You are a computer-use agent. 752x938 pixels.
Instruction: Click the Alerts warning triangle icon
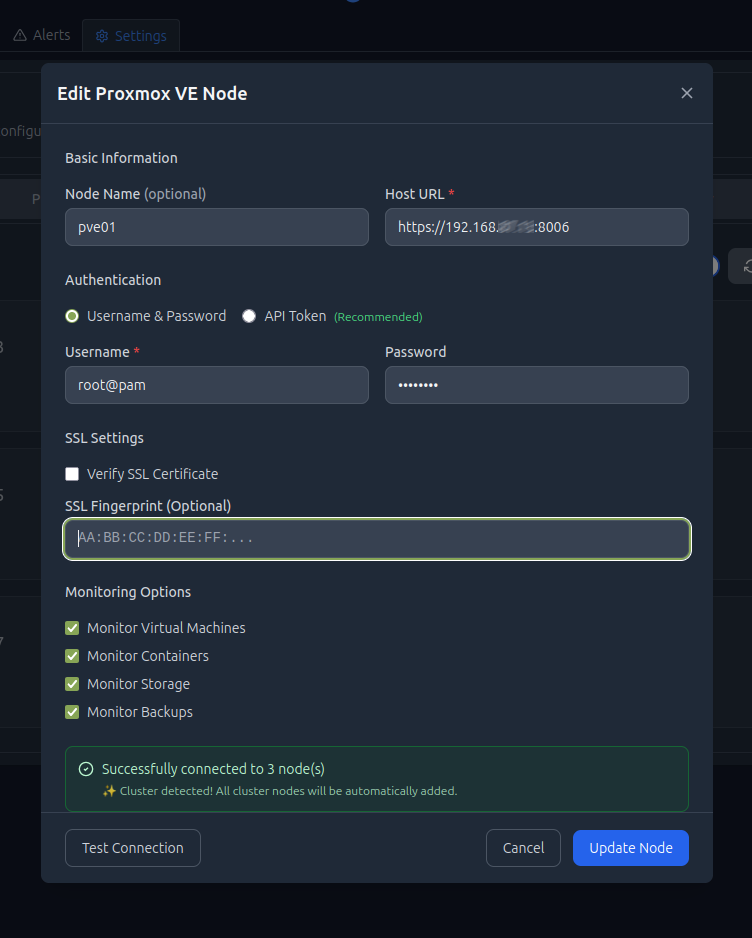tap(20, 35)
